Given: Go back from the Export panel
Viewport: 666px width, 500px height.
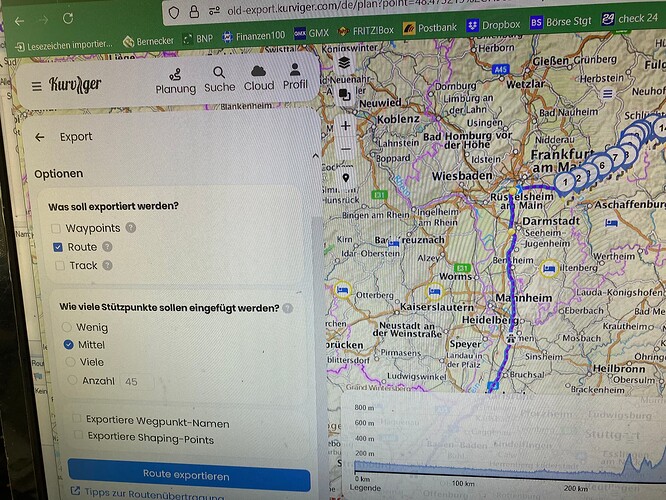Looking at the screenshot, I should pos(40,137).
